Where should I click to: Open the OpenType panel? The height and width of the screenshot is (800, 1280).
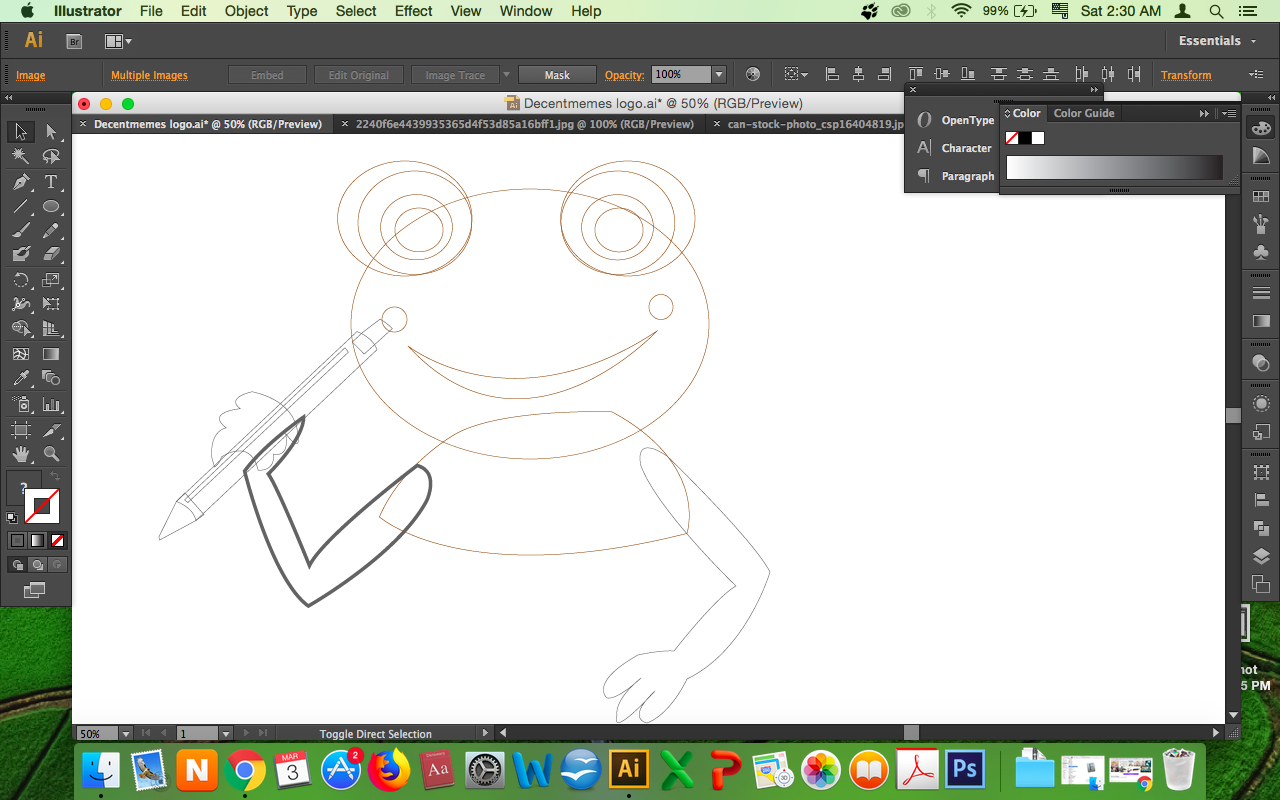click(956, 120)
